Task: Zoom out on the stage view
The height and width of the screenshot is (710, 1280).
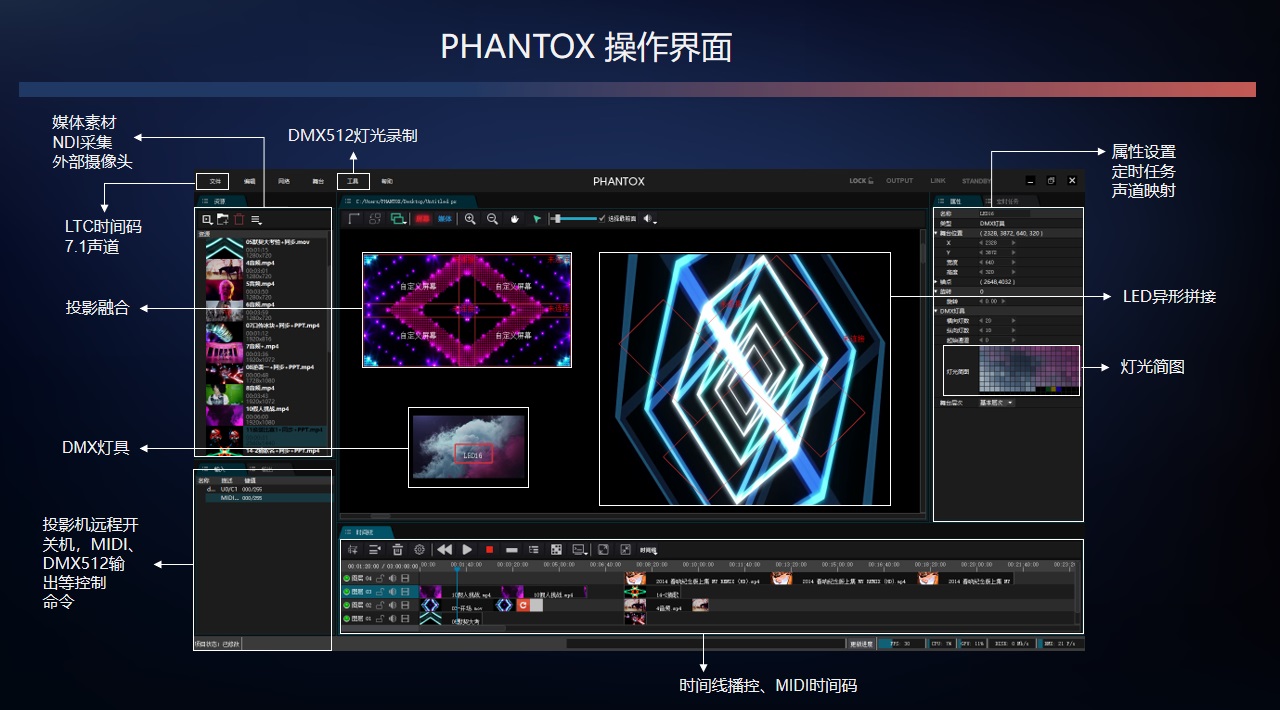Action: [x=492, y=218]
